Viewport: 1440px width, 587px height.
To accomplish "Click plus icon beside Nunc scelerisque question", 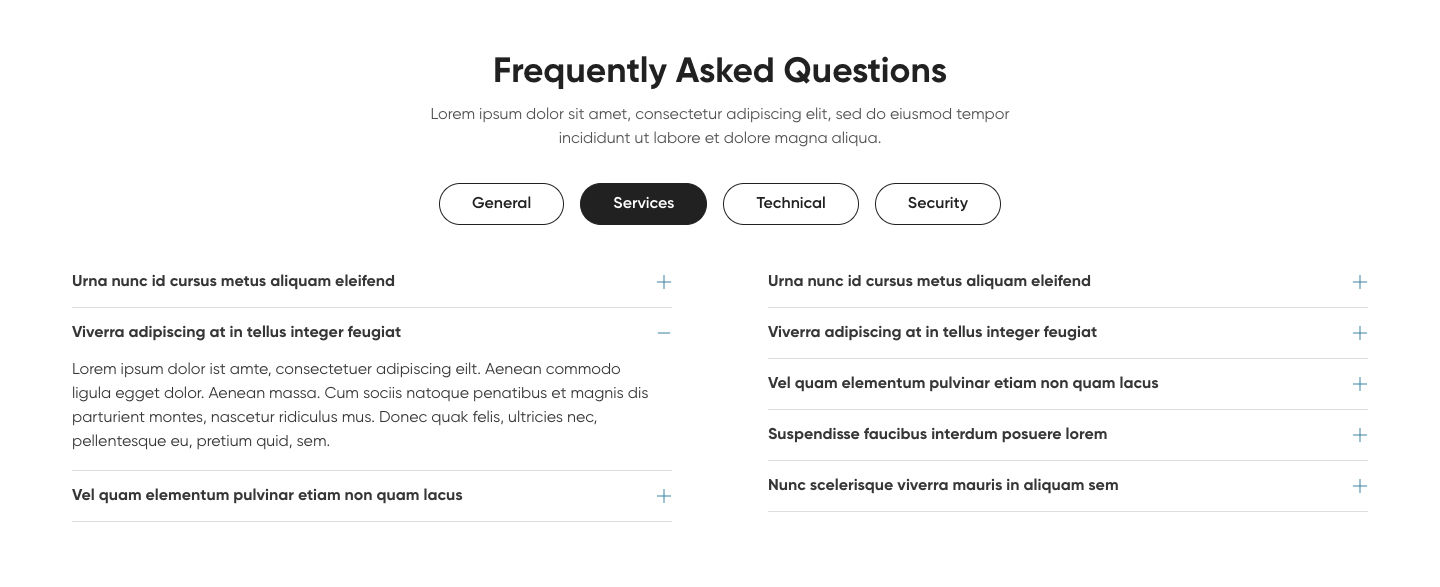I will (x=1359, y=486).
